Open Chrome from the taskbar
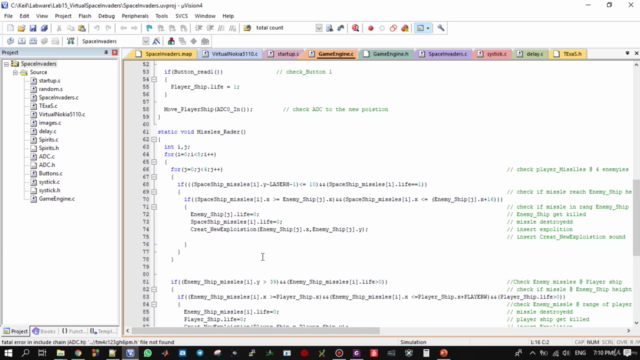This screenshot has height=360, width=640. click(78, 353)
